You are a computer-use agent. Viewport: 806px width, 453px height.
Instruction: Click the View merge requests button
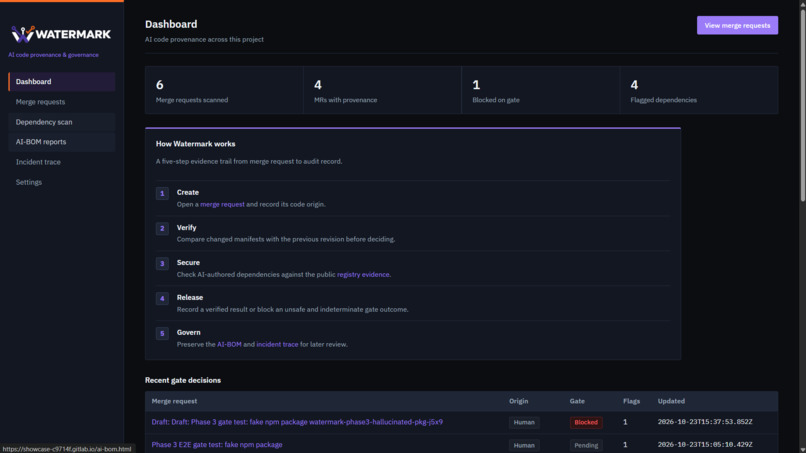[x=737, y=25]
